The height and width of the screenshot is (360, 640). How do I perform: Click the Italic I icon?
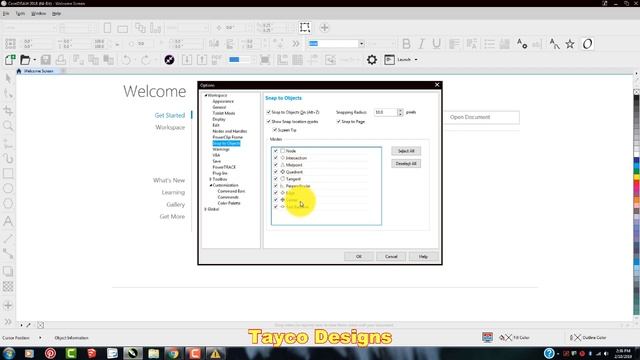422,44
